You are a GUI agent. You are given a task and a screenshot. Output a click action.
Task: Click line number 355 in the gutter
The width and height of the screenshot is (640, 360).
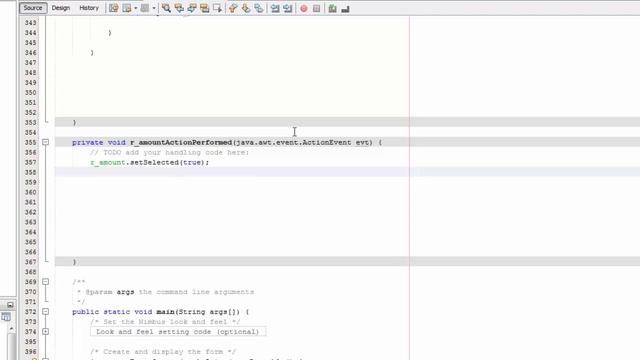(31, 142)
